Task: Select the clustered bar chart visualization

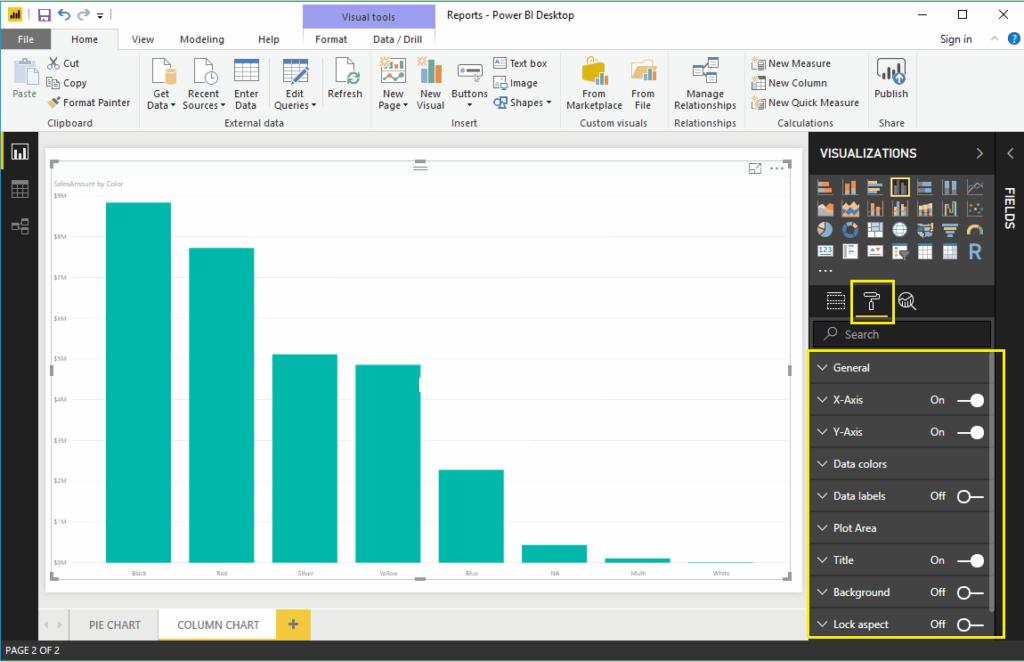Action: click(874, 188)
